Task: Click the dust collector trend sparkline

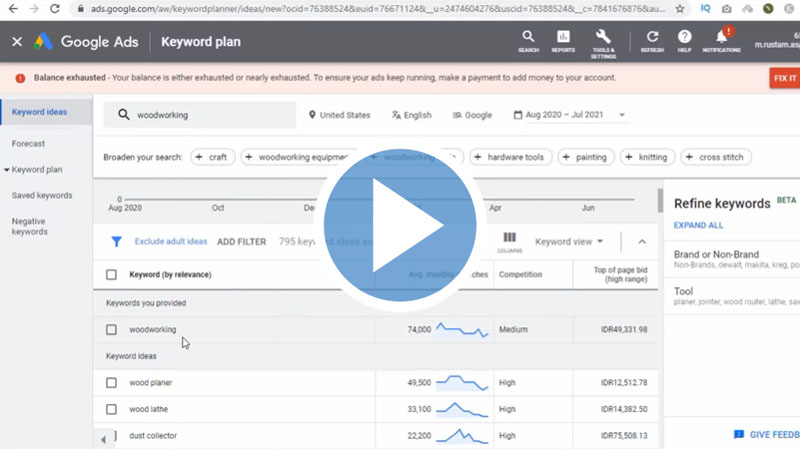Action: (462, 436)
